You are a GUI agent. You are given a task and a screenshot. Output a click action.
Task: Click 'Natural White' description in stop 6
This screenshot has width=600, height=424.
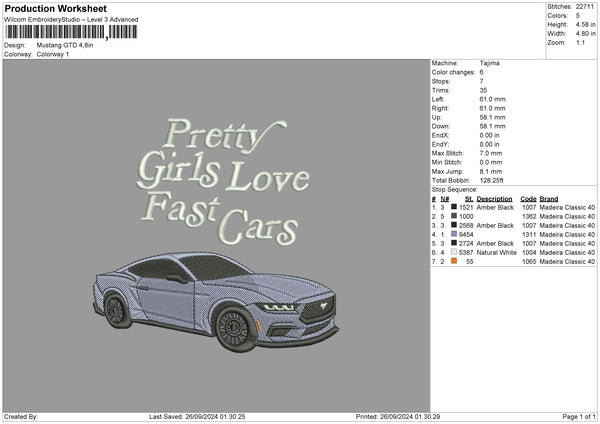point(496,253)
